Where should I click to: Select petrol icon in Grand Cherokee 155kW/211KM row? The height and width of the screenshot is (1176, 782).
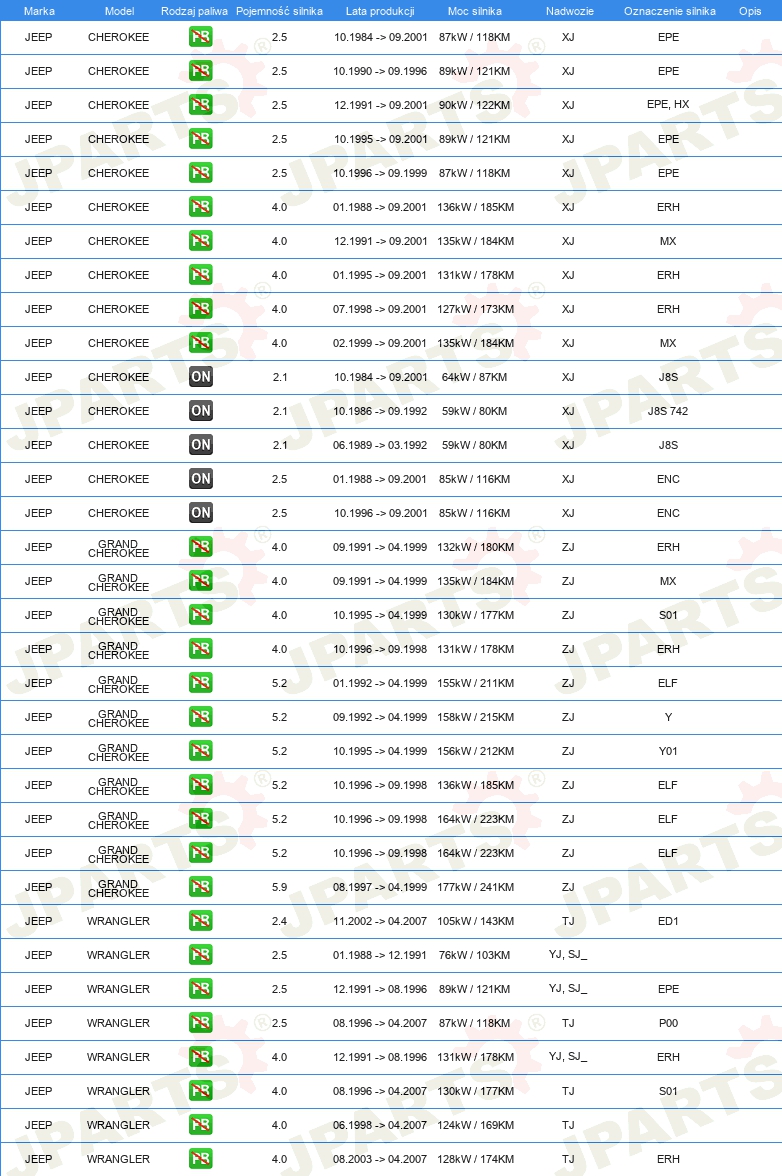[x=200, y=683]
